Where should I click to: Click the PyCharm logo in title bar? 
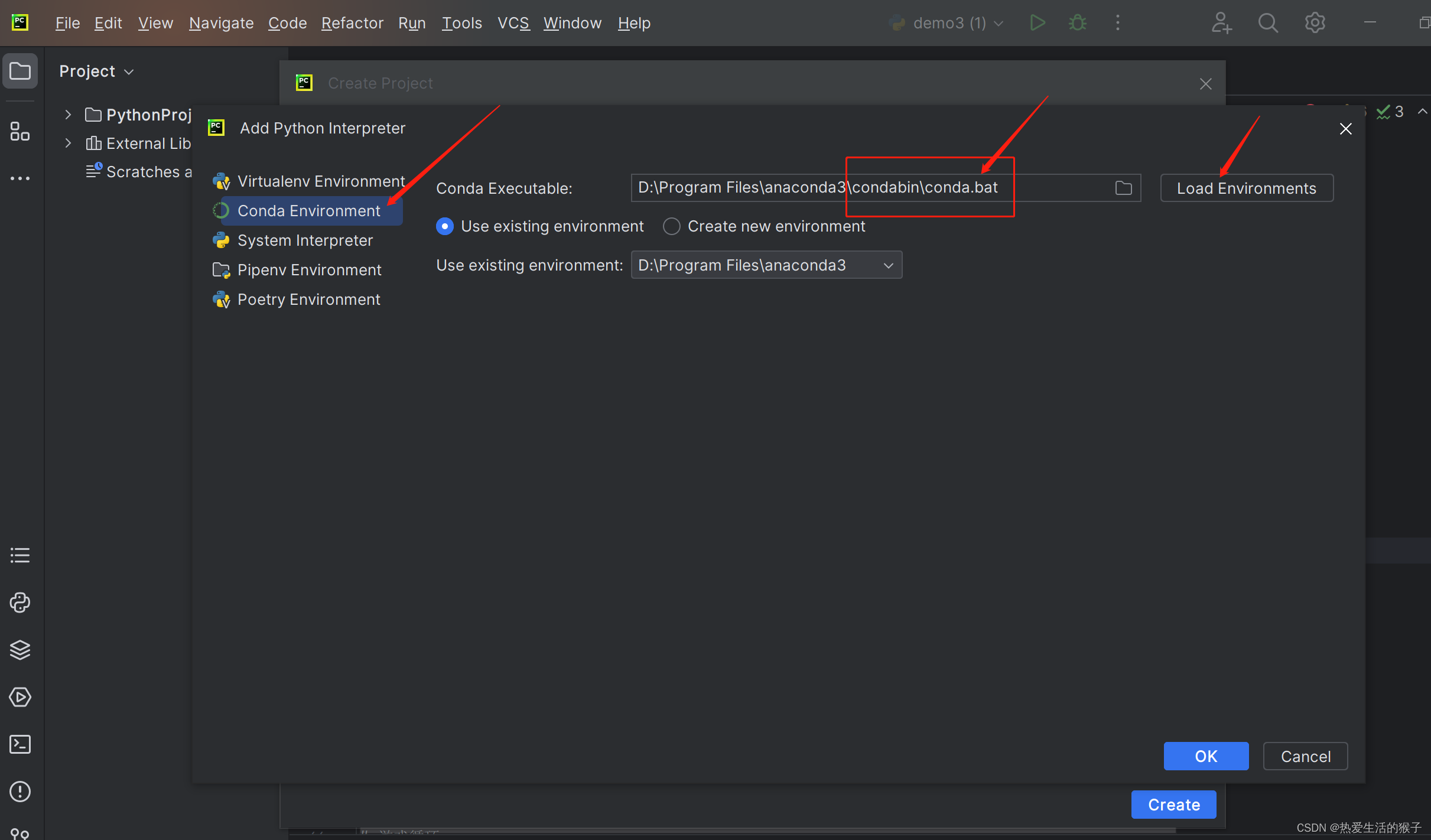(x=20, y=22)
